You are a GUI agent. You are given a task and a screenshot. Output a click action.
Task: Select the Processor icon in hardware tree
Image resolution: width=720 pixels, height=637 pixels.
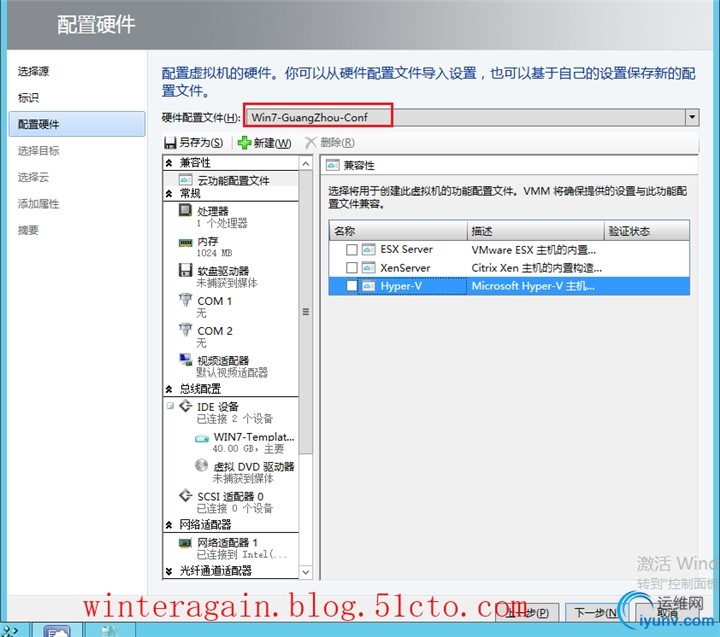(x=185, y=210)
